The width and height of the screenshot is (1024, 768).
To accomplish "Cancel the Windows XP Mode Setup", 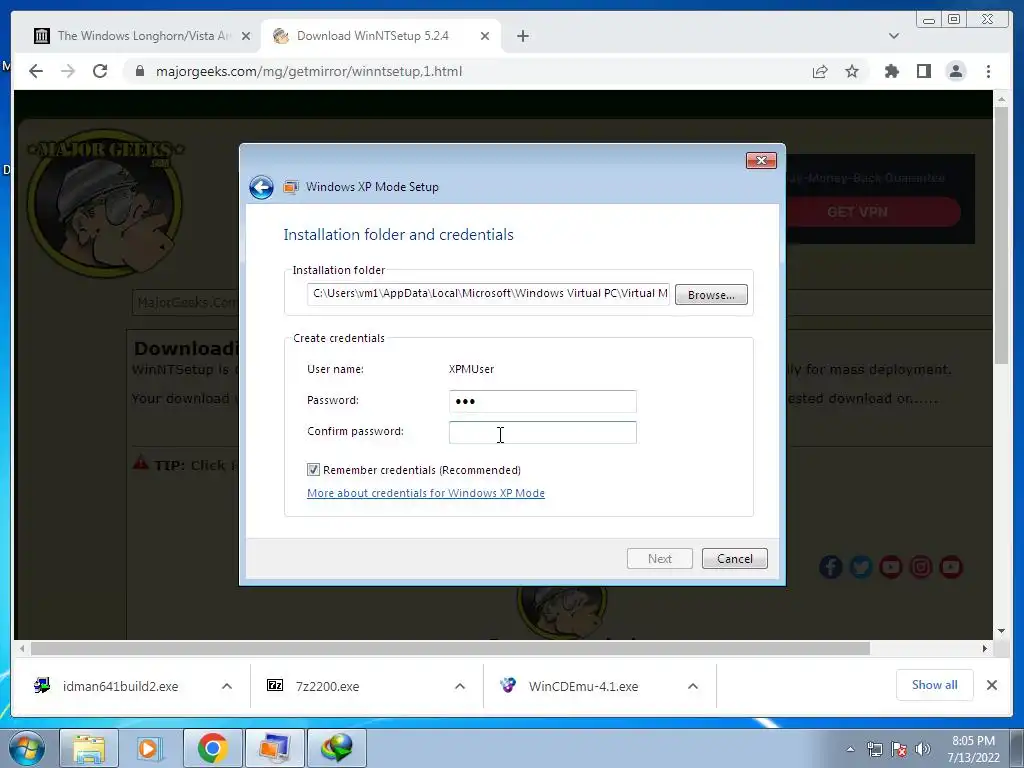I will [x=735, y=558].
